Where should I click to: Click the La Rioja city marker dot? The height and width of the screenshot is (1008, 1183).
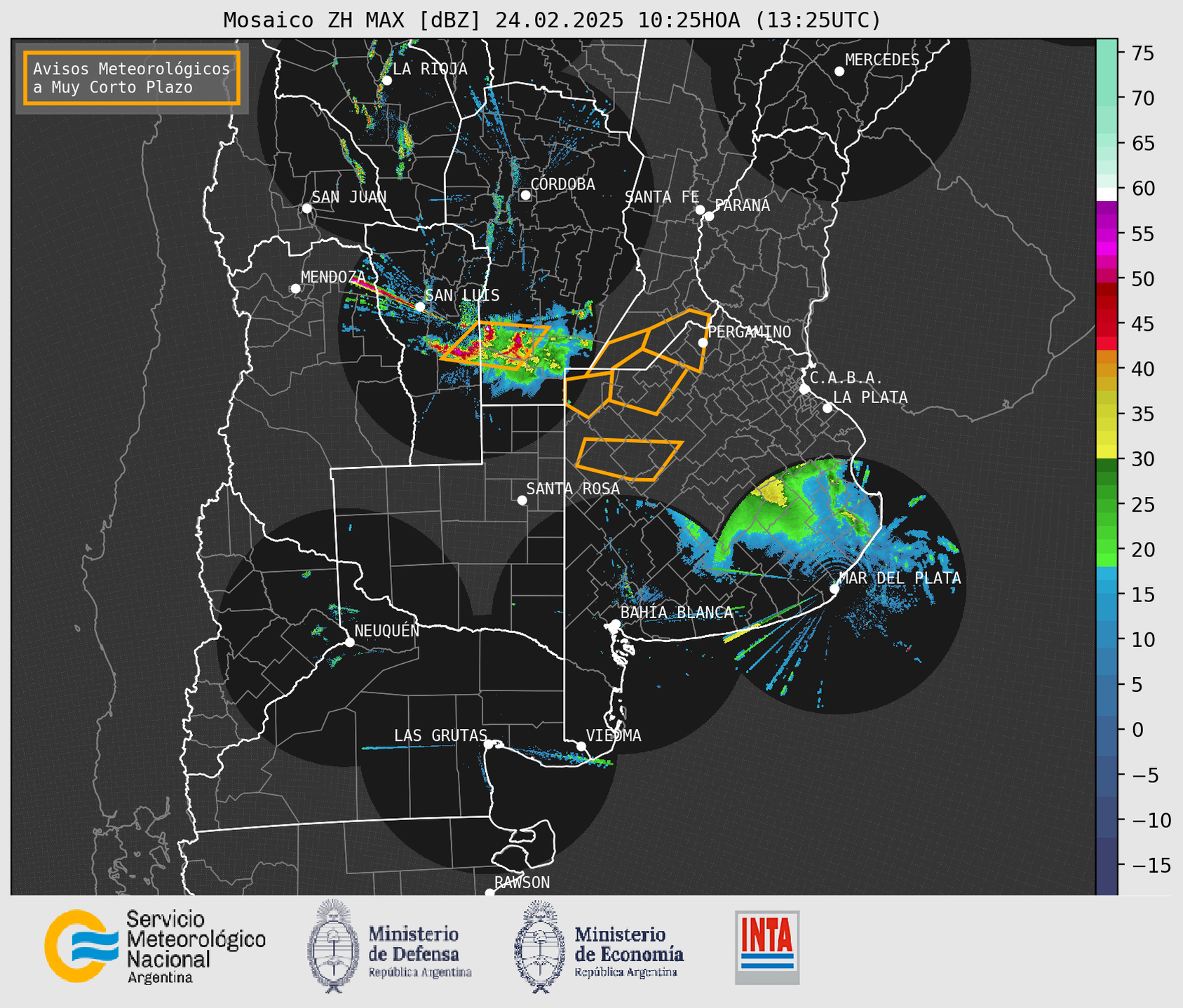click(x=386, y=81)
